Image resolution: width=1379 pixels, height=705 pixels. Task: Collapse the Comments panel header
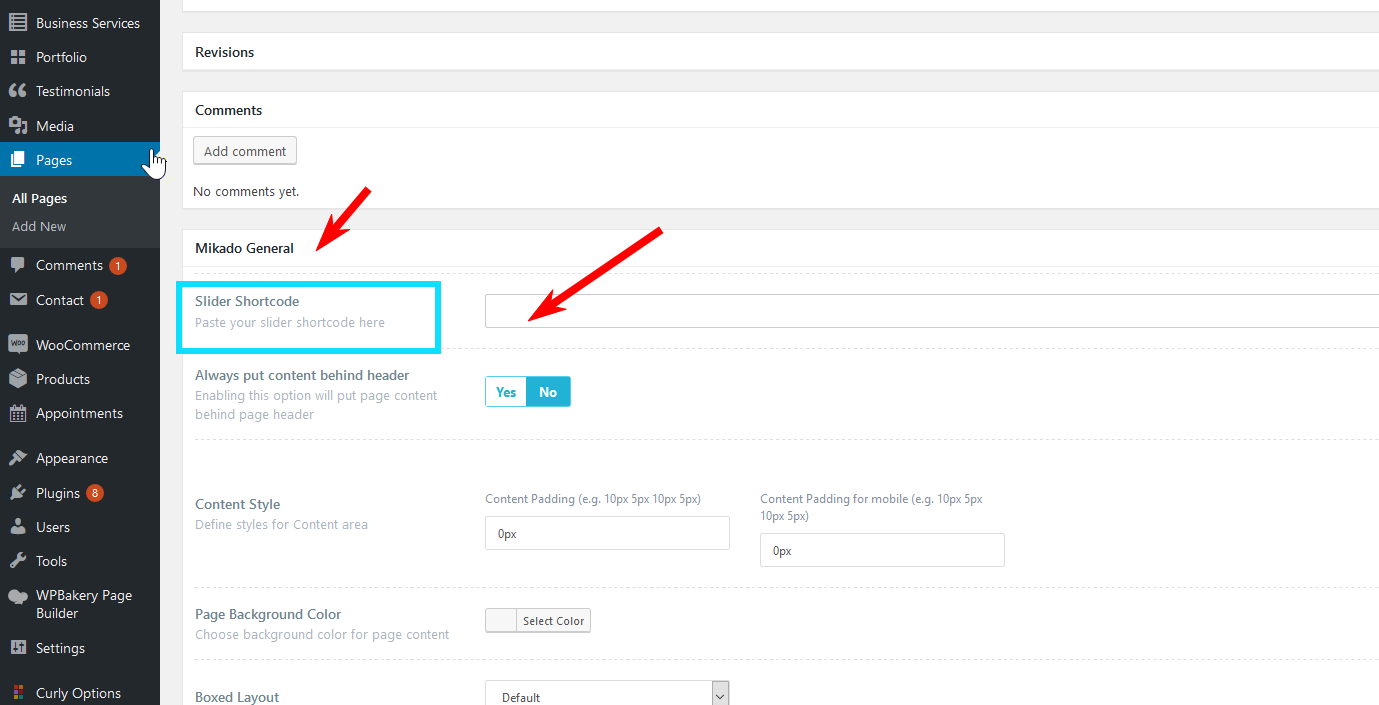tap(780, 110)
